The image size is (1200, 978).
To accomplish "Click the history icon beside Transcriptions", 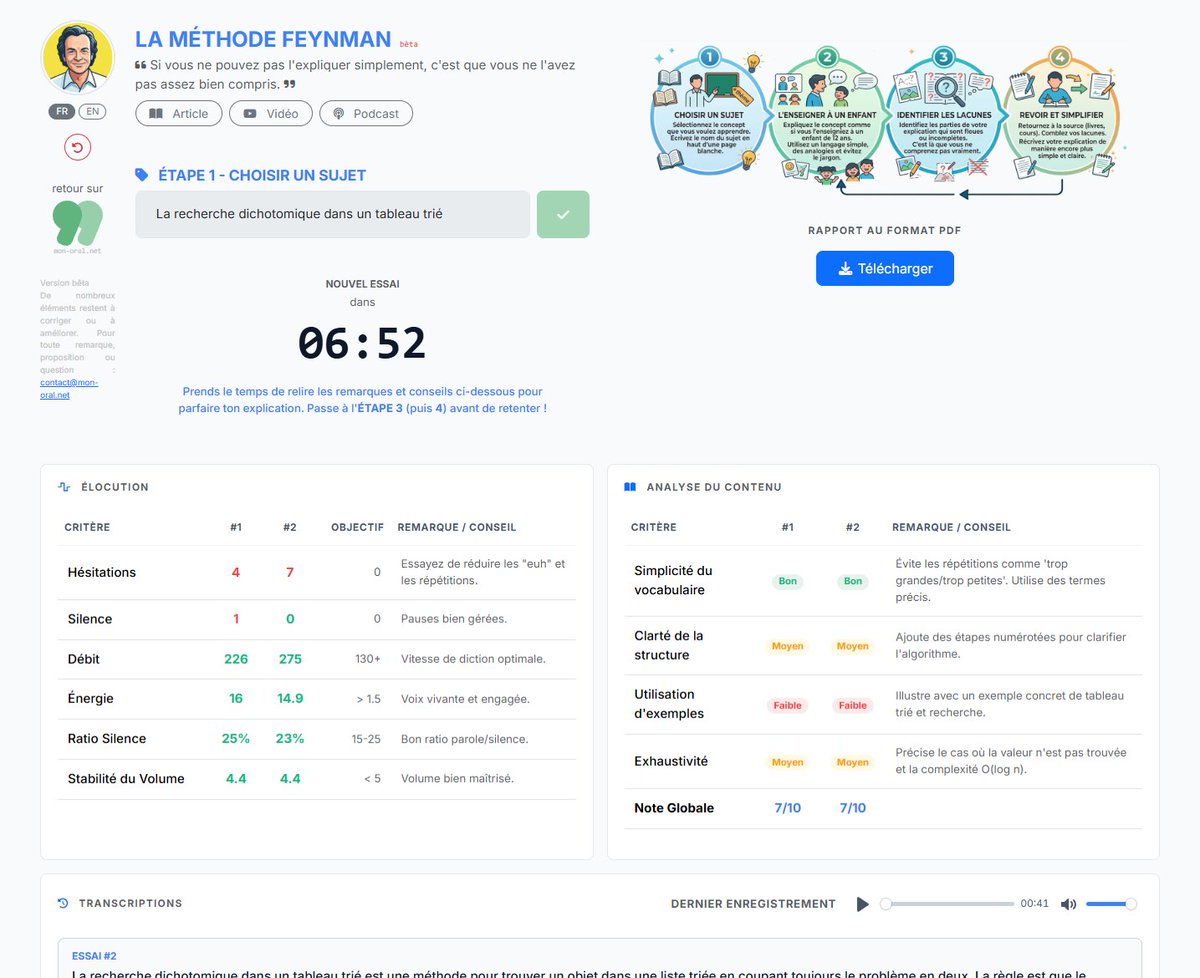I will coord(63,903).
